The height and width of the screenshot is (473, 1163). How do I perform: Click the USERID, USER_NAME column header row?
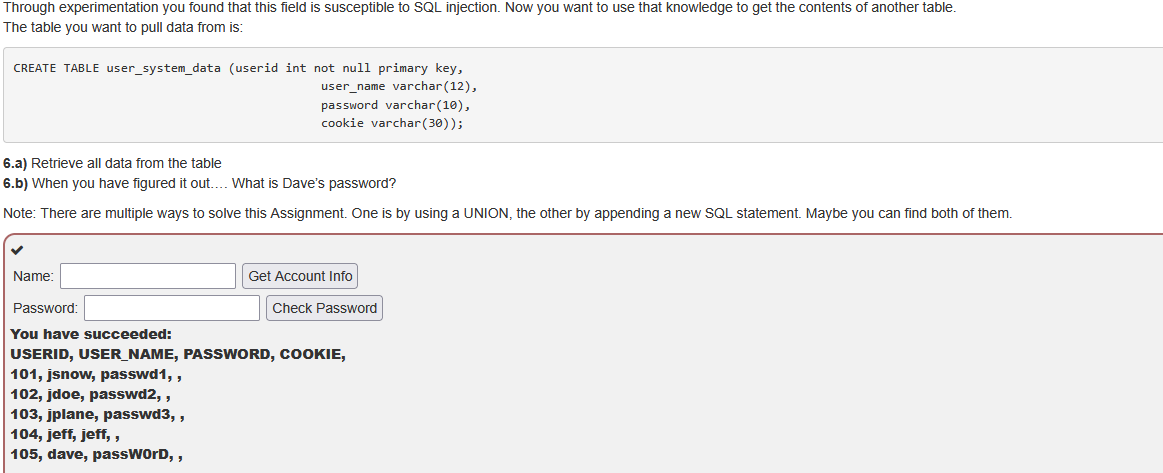[x=178, y=354]
